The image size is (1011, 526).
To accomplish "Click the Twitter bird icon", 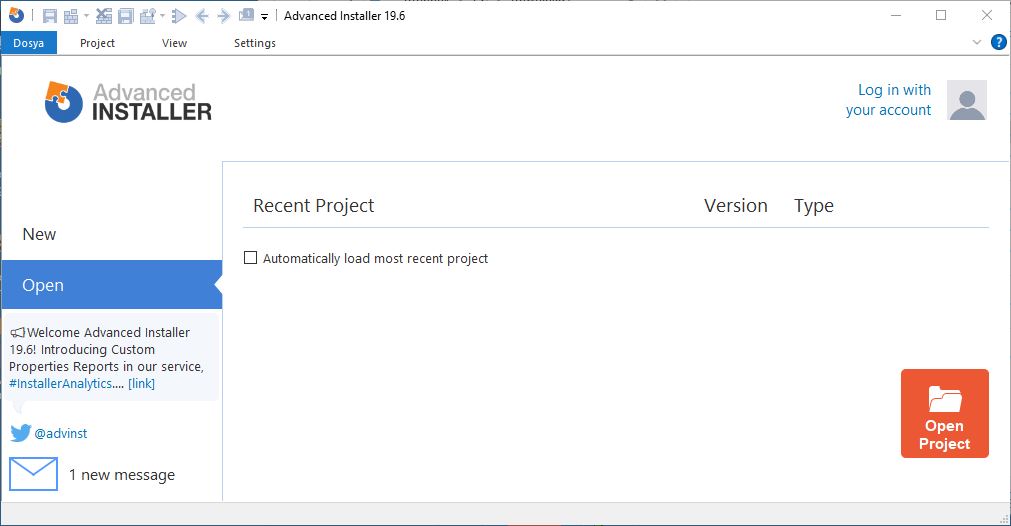I will tap(21, 433).
